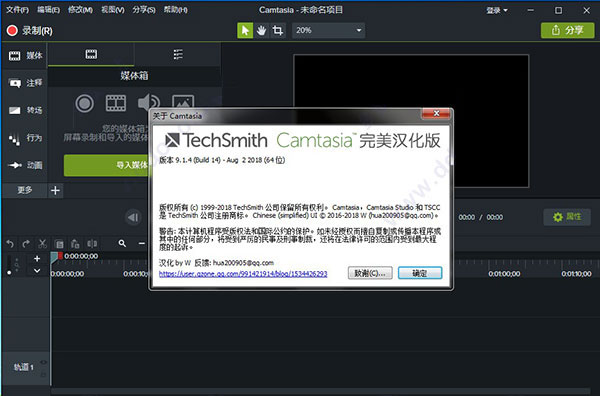
Task: Choose the crop tool icon
Action: pos(278,30)
